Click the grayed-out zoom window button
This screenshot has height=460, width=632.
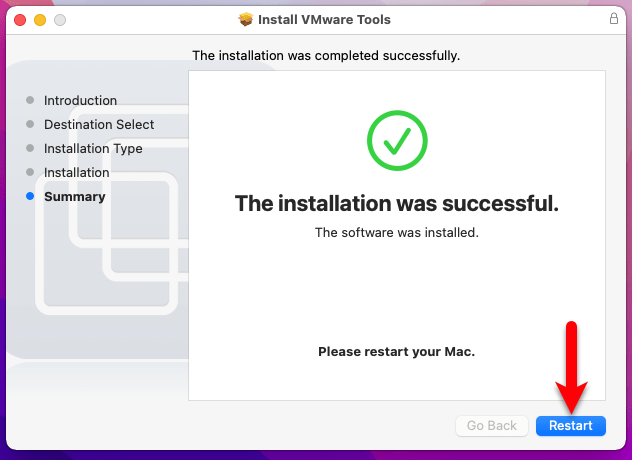click(x=60, y=20)
